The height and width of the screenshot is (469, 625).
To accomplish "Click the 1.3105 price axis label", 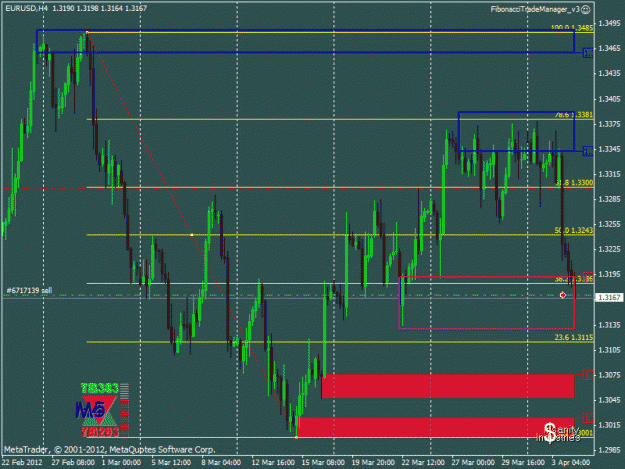I will click(609, 350).
